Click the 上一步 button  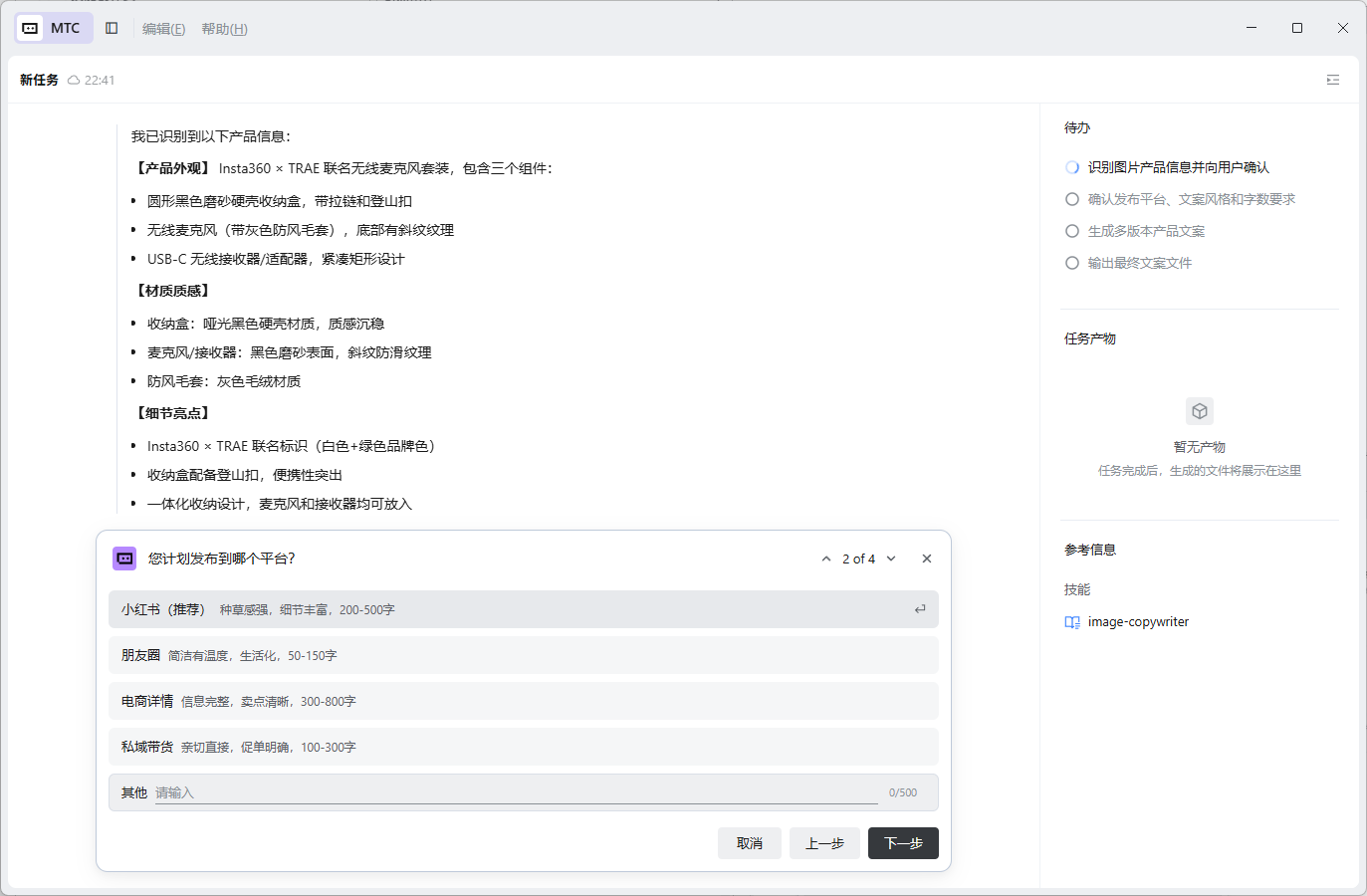point(824,843)
